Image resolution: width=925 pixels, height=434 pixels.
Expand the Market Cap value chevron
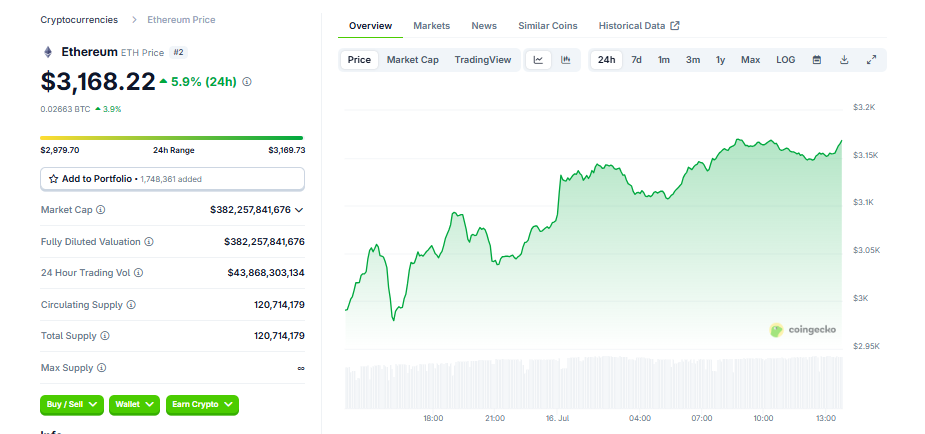[x=299, y=210]
